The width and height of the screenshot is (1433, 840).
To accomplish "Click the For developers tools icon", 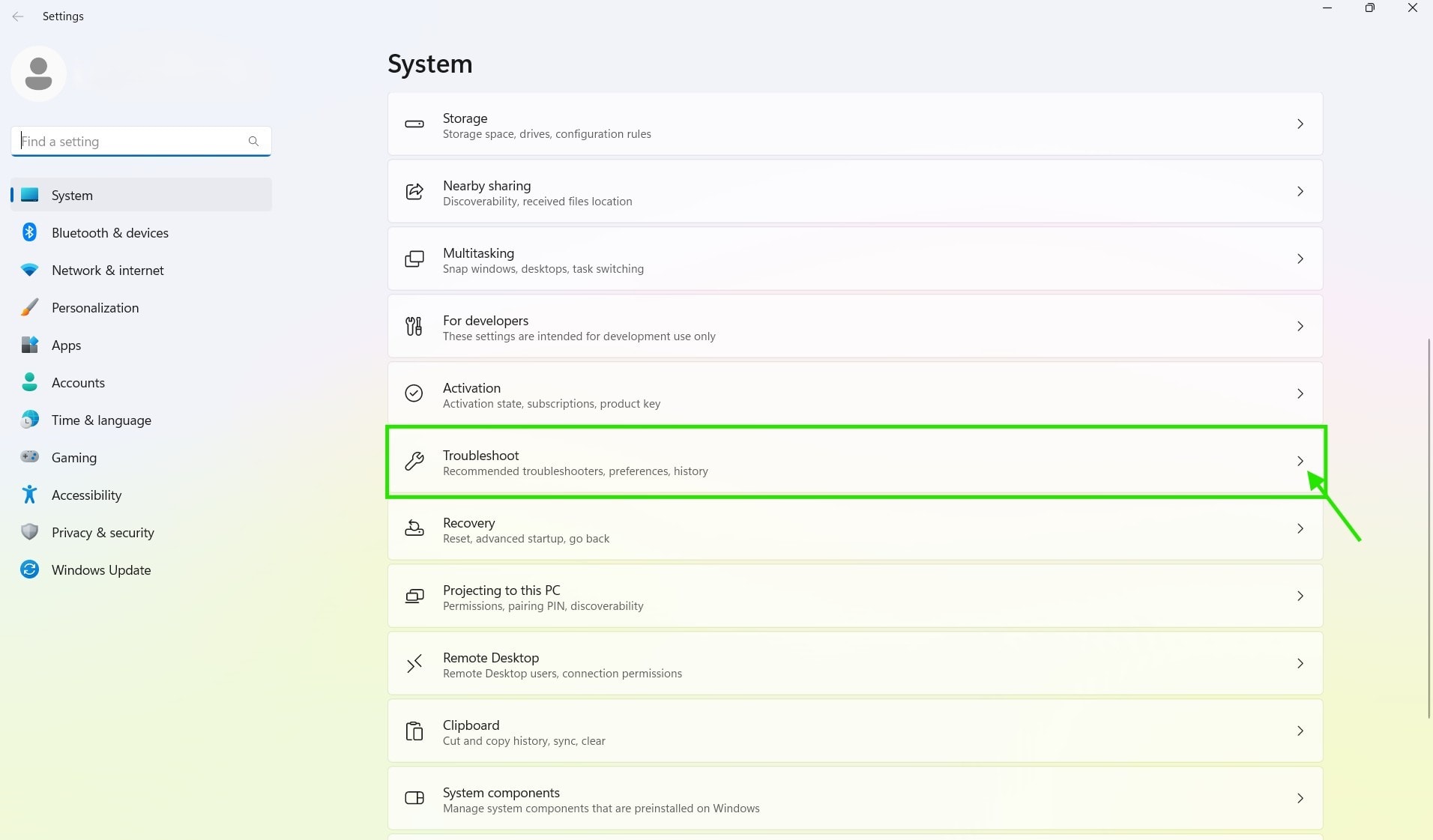I will (414, 326).
